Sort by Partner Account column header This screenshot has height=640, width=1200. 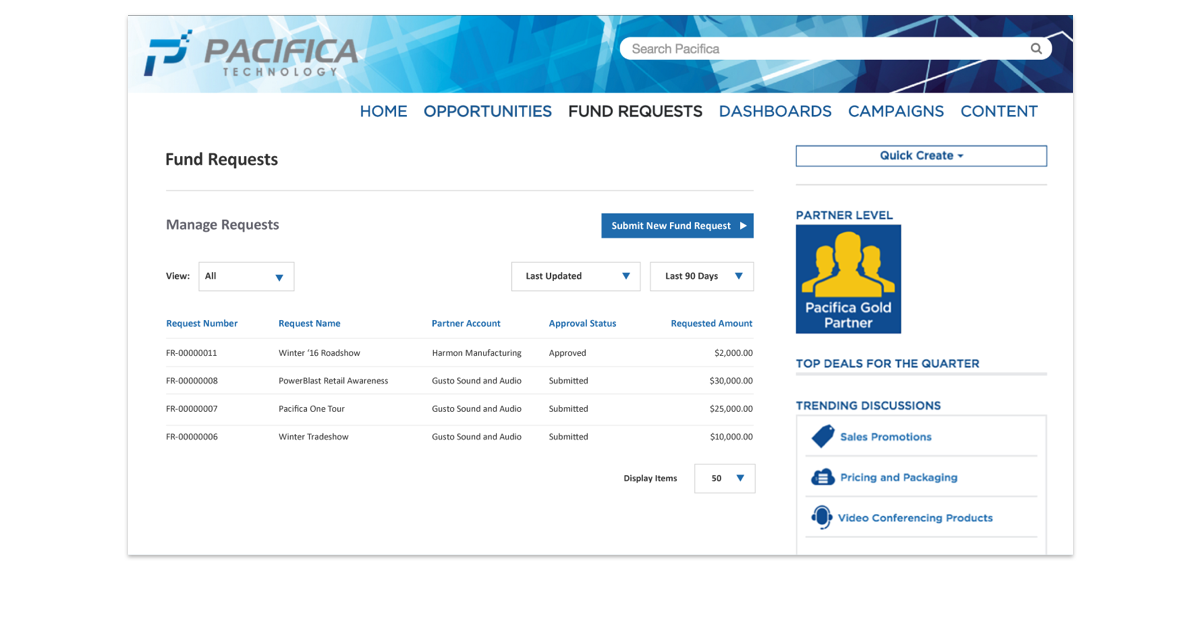click(x=466, y=323)
